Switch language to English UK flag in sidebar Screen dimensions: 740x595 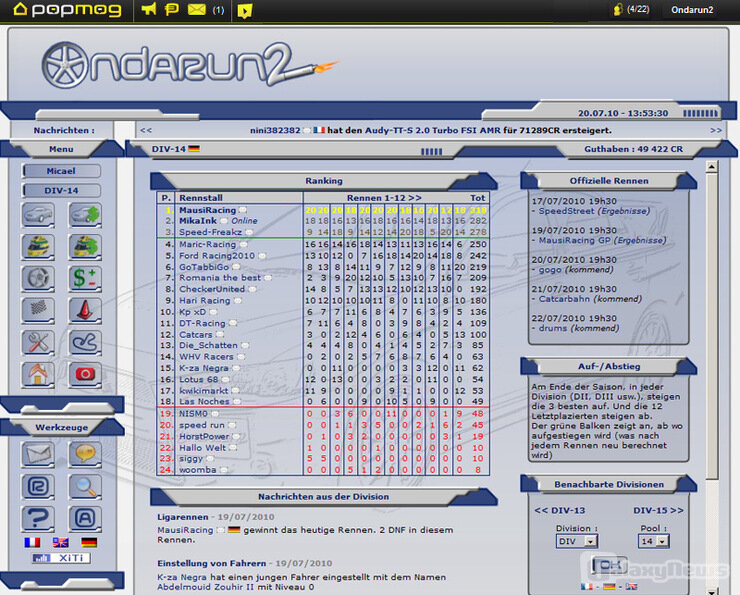click(60, 543)
